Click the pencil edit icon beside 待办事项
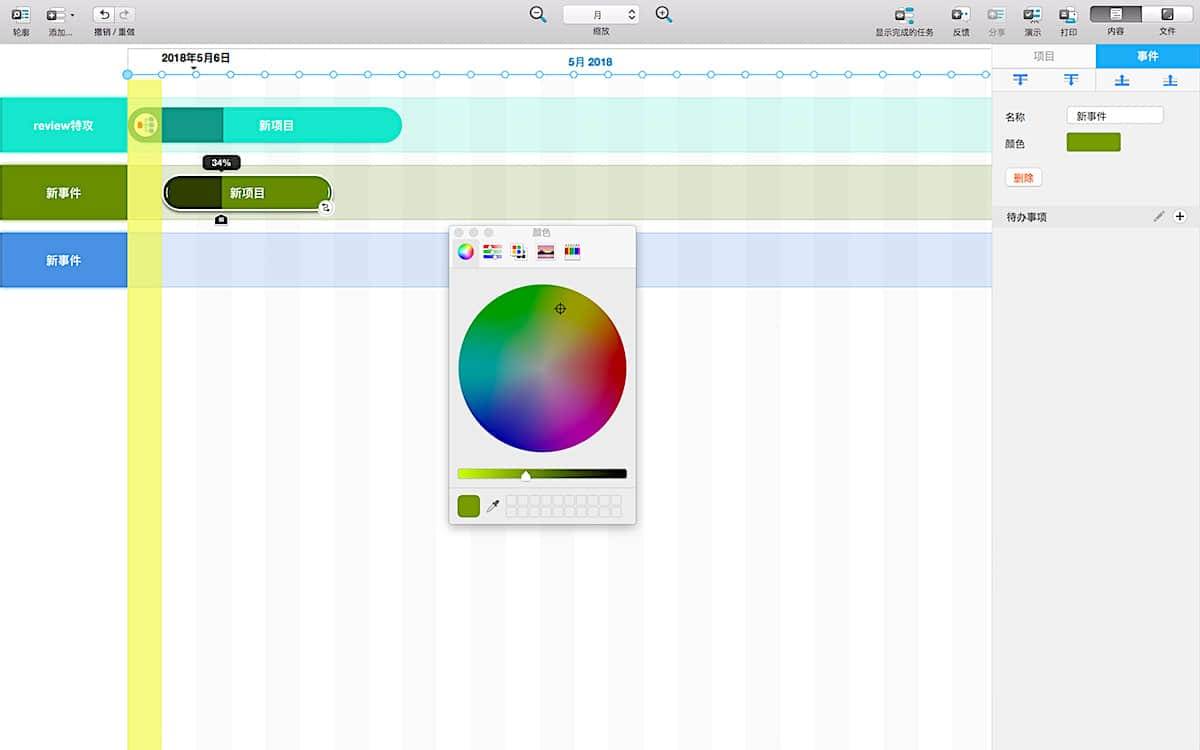1200x750 pixels. tap(1159, 216)
